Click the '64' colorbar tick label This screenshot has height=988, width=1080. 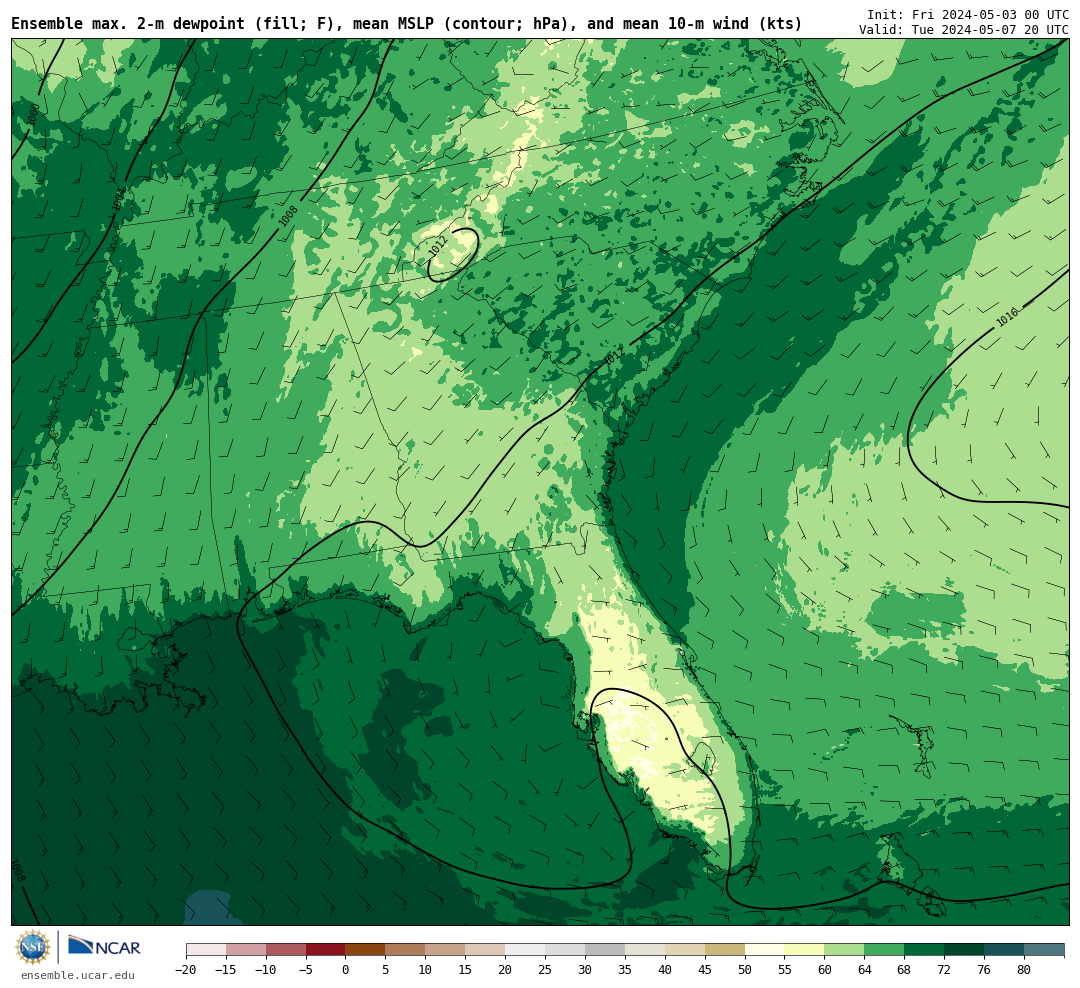coord(865,970)
